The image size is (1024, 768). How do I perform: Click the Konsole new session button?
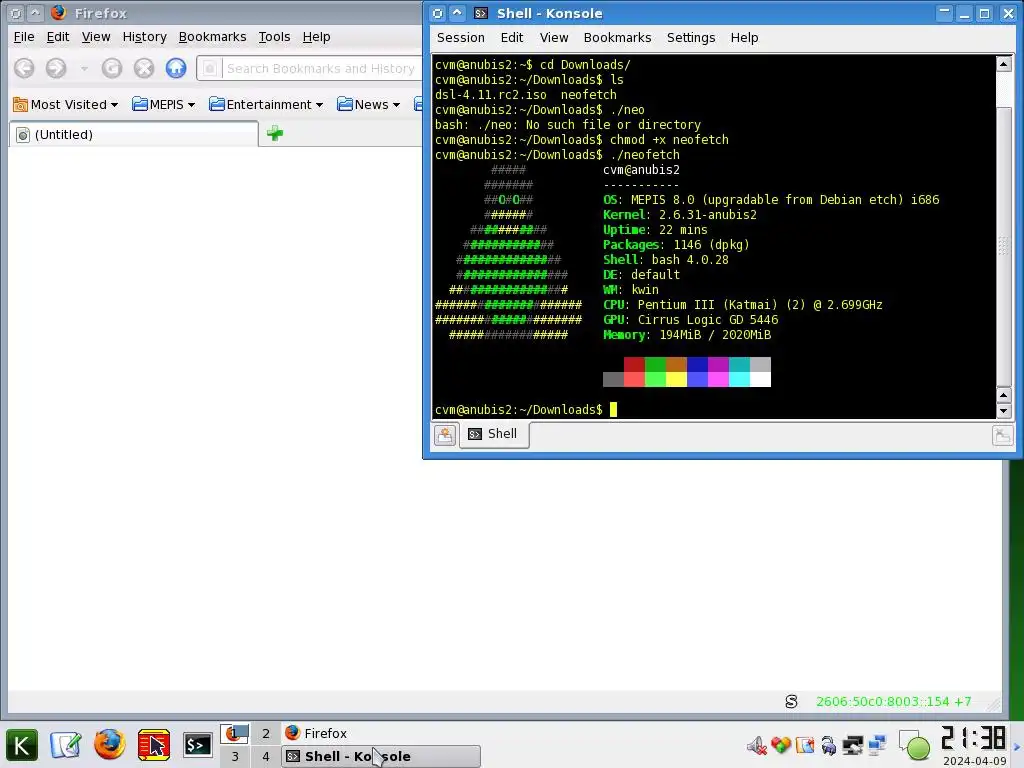coord(445,435)
